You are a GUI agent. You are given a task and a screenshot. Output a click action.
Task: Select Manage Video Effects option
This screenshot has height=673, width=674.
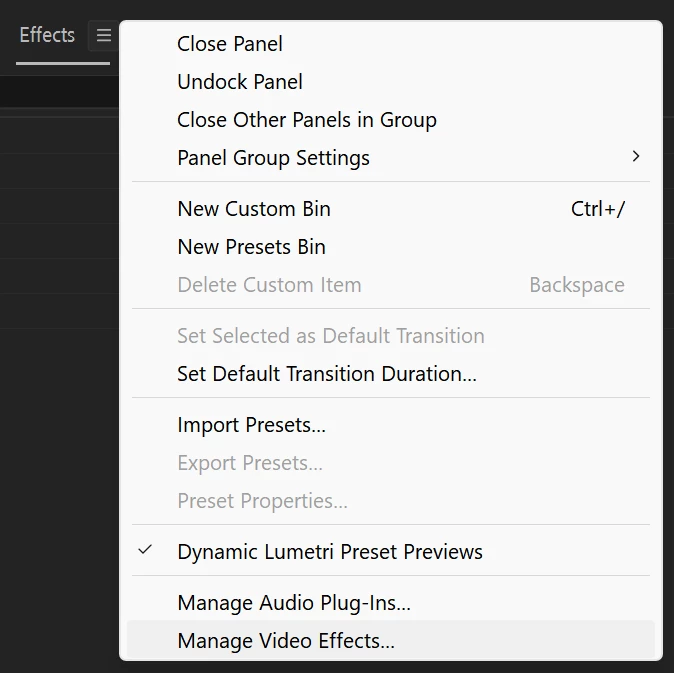pyautogui.click(x=286, y=641)
